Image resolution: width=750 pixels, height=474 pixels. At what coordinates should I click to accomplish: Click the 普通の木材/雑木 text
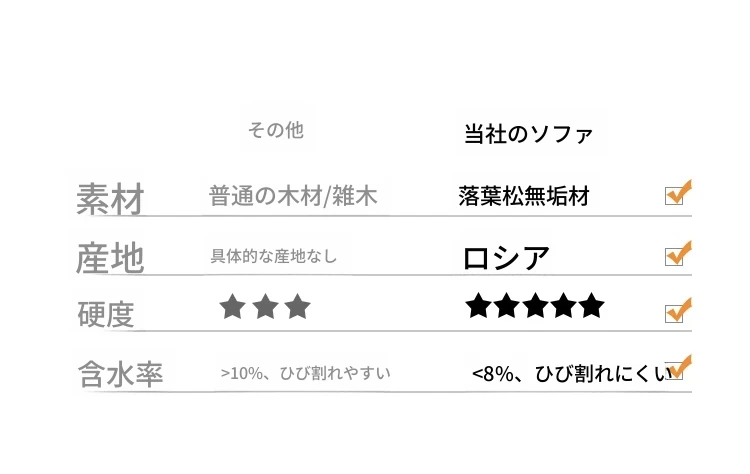[x=293, y=197]
